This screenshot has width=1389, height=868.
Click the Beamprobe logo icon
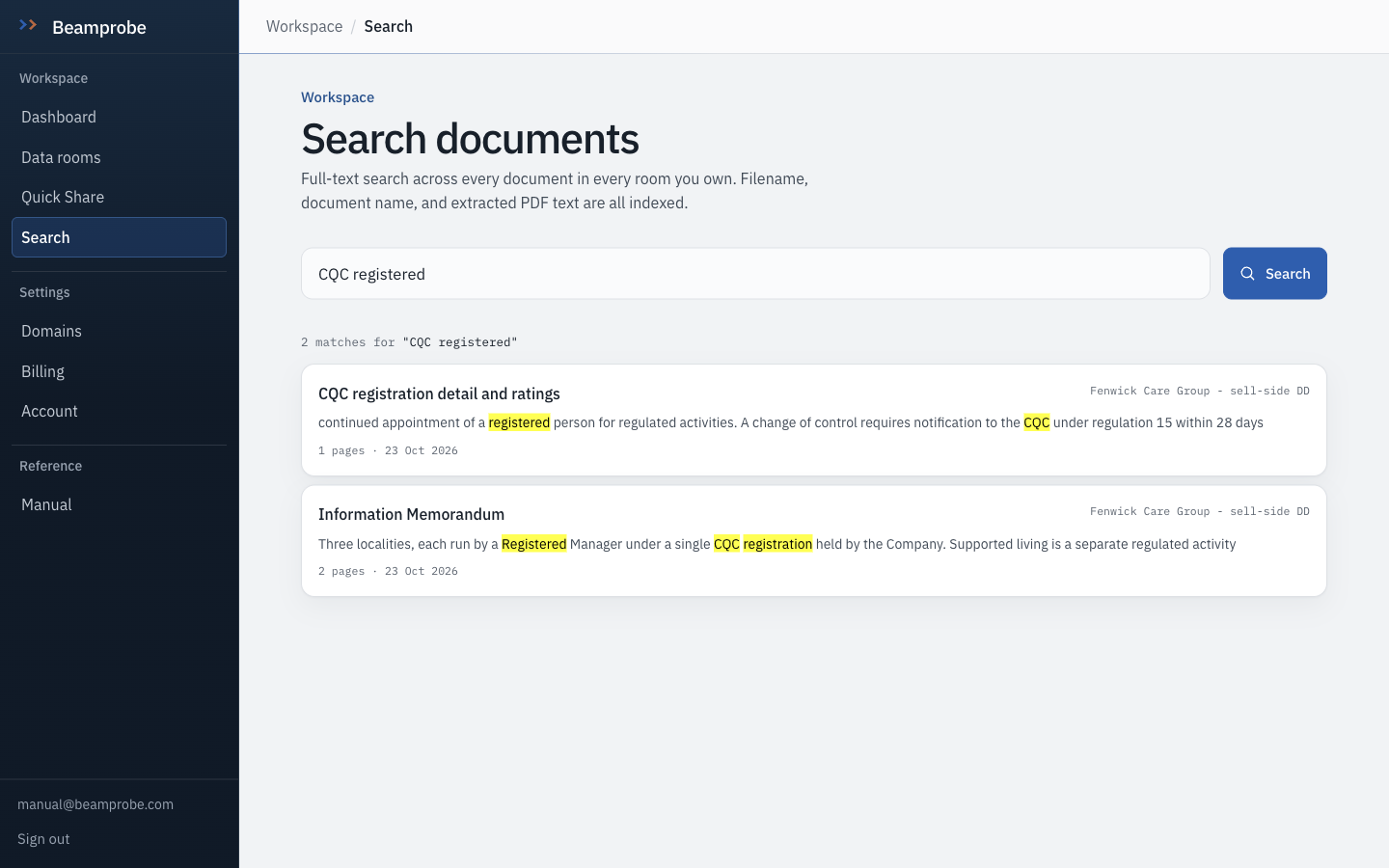click(28, 25)
